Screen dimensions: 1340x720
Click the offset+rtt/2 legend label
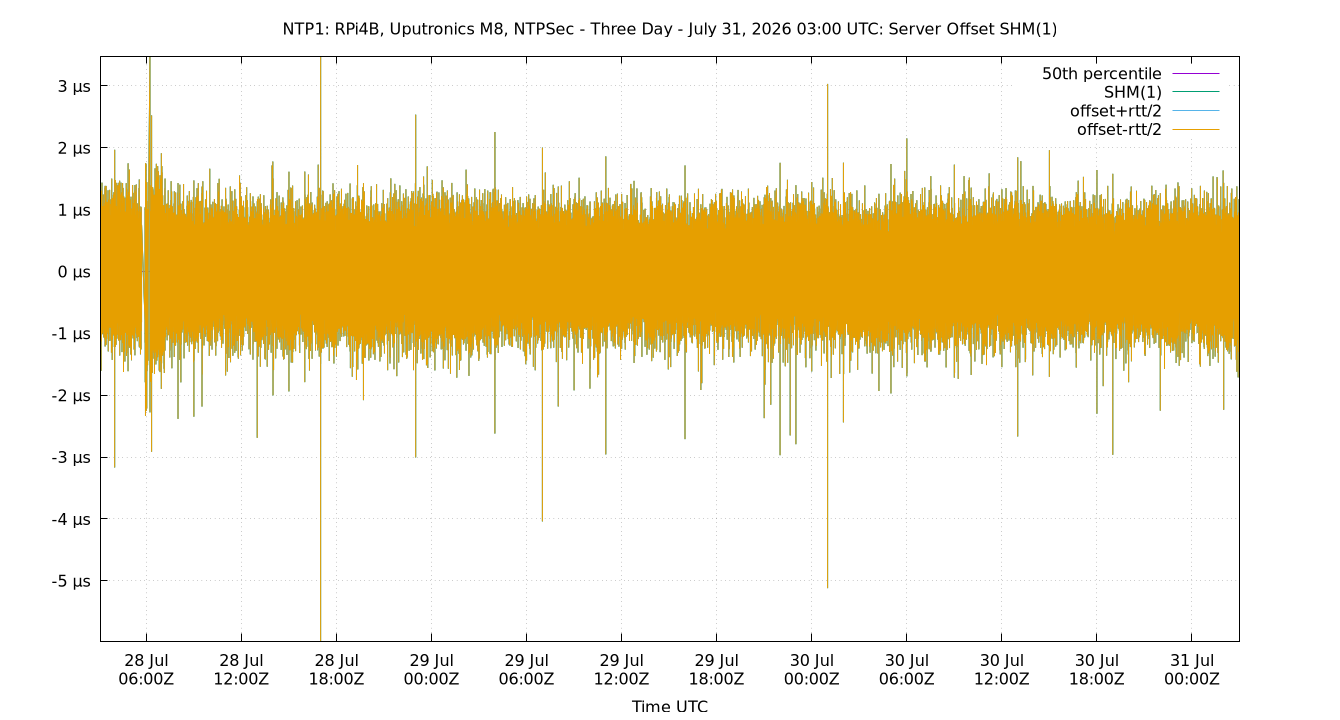1116,111
